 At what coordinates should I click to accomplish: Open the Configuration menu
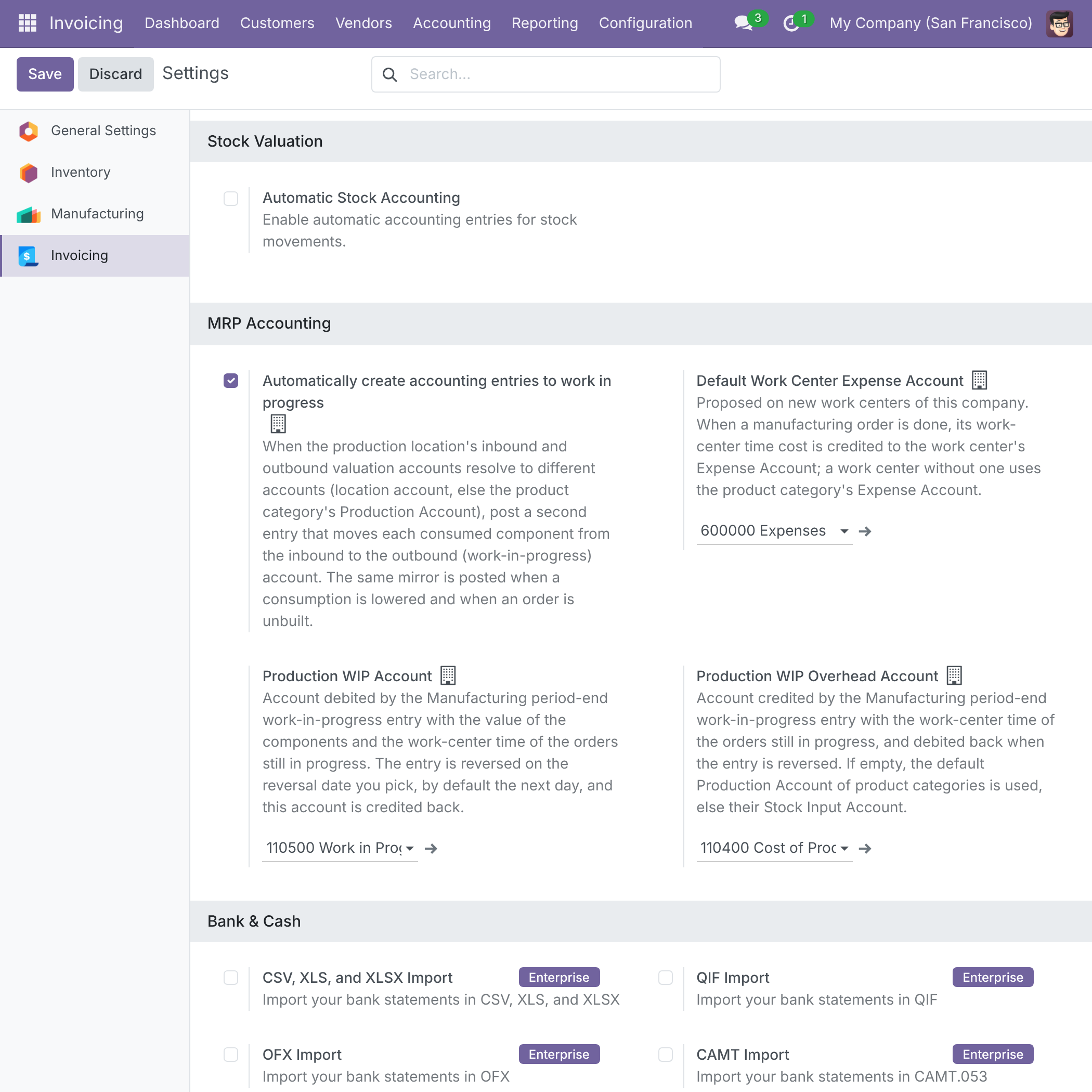click(x=645, y=23)
